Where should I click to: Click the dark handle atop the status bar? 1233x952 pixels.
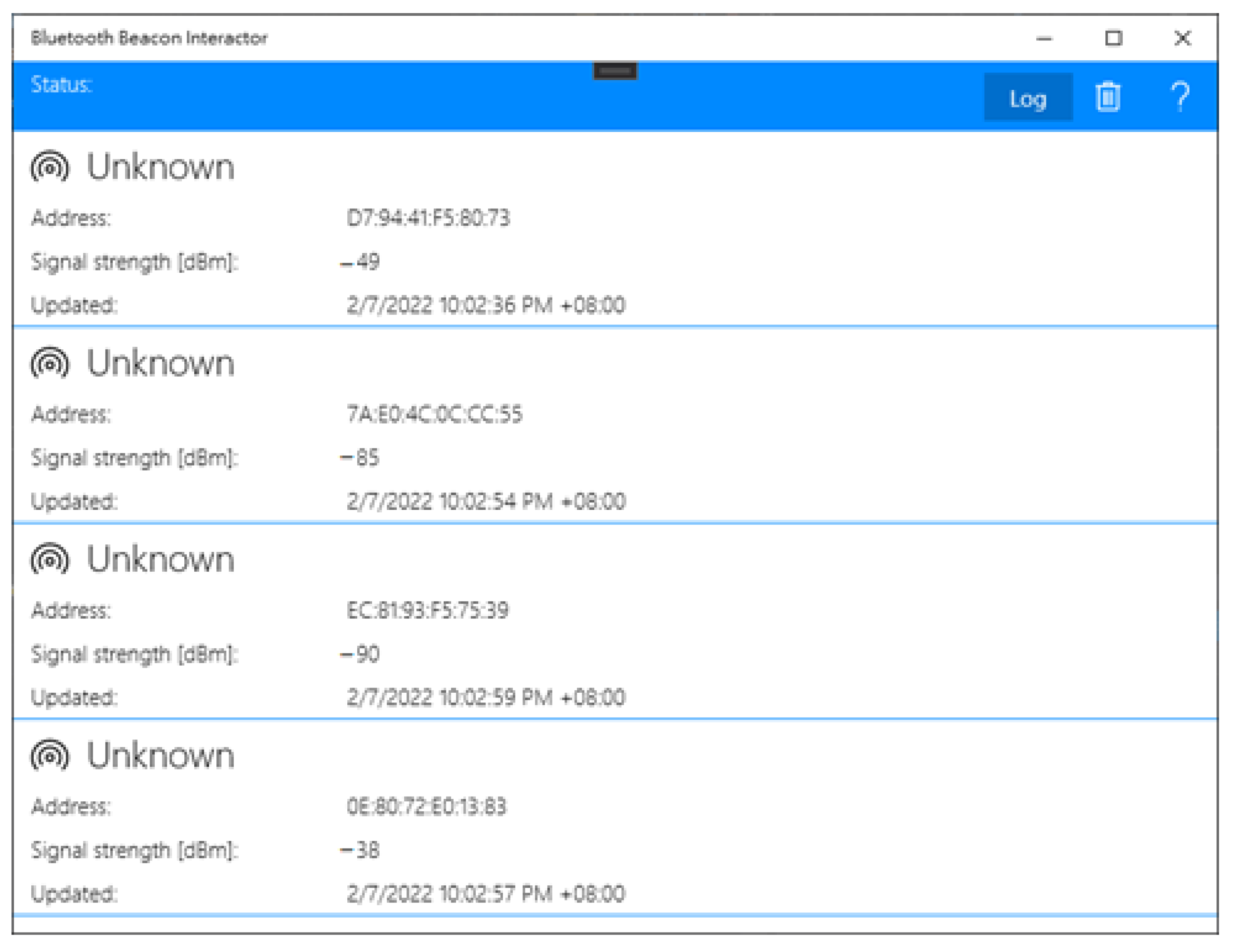615,71
